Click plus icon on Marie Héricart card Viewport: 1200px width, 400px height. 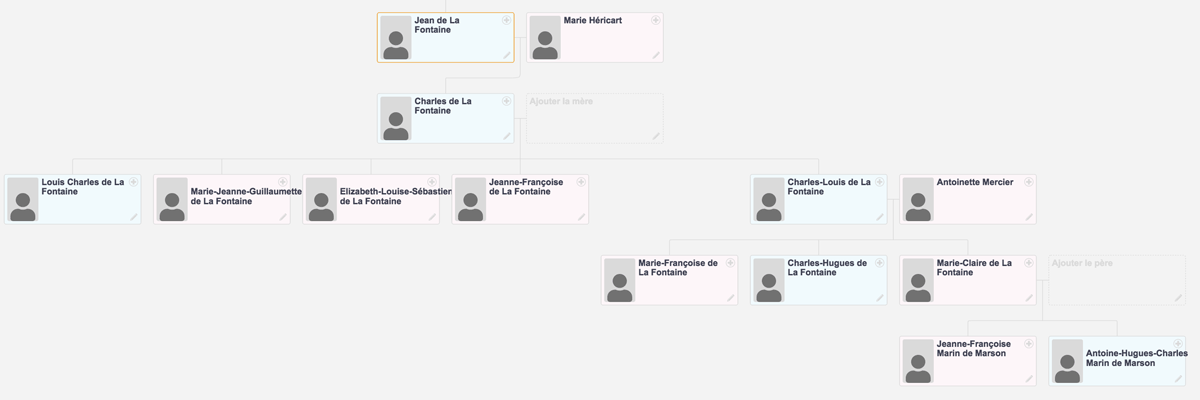[656, 20]
